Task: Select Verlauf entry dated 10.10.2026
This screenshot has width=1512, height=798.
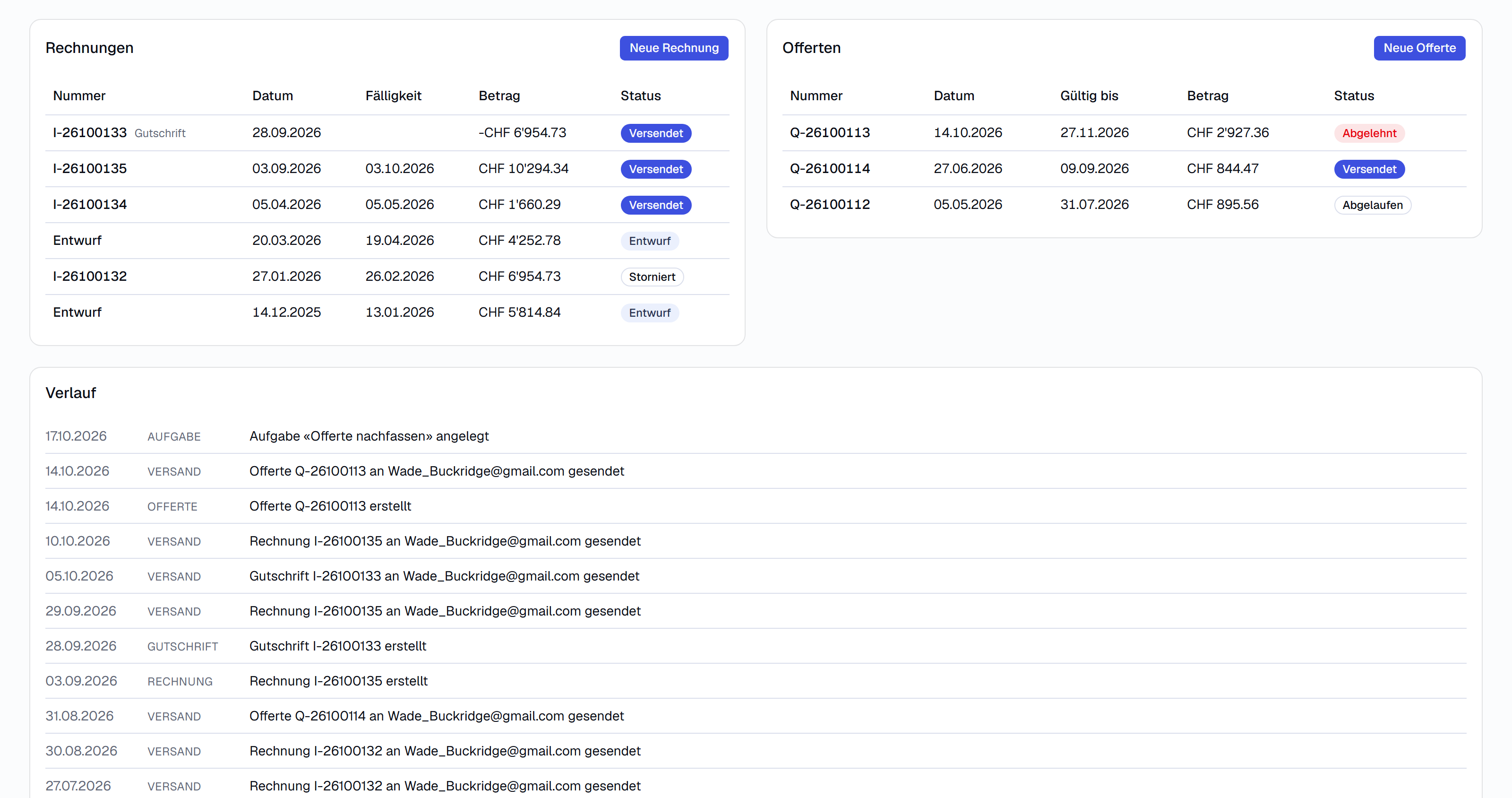Action: coord(756,541)
